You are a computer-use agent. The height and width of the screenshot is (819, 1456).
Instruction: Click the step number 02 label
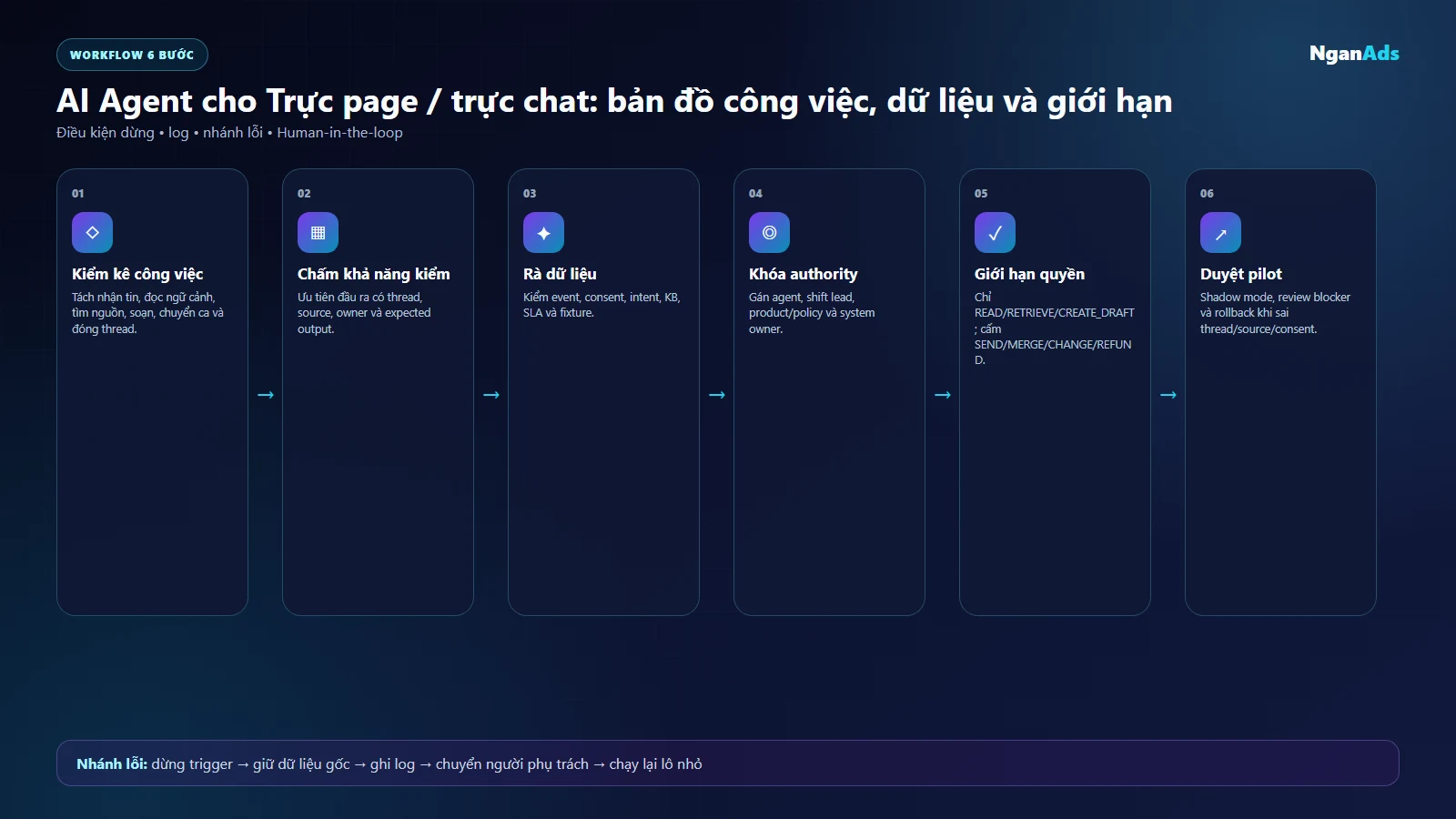tap(304, 194)
